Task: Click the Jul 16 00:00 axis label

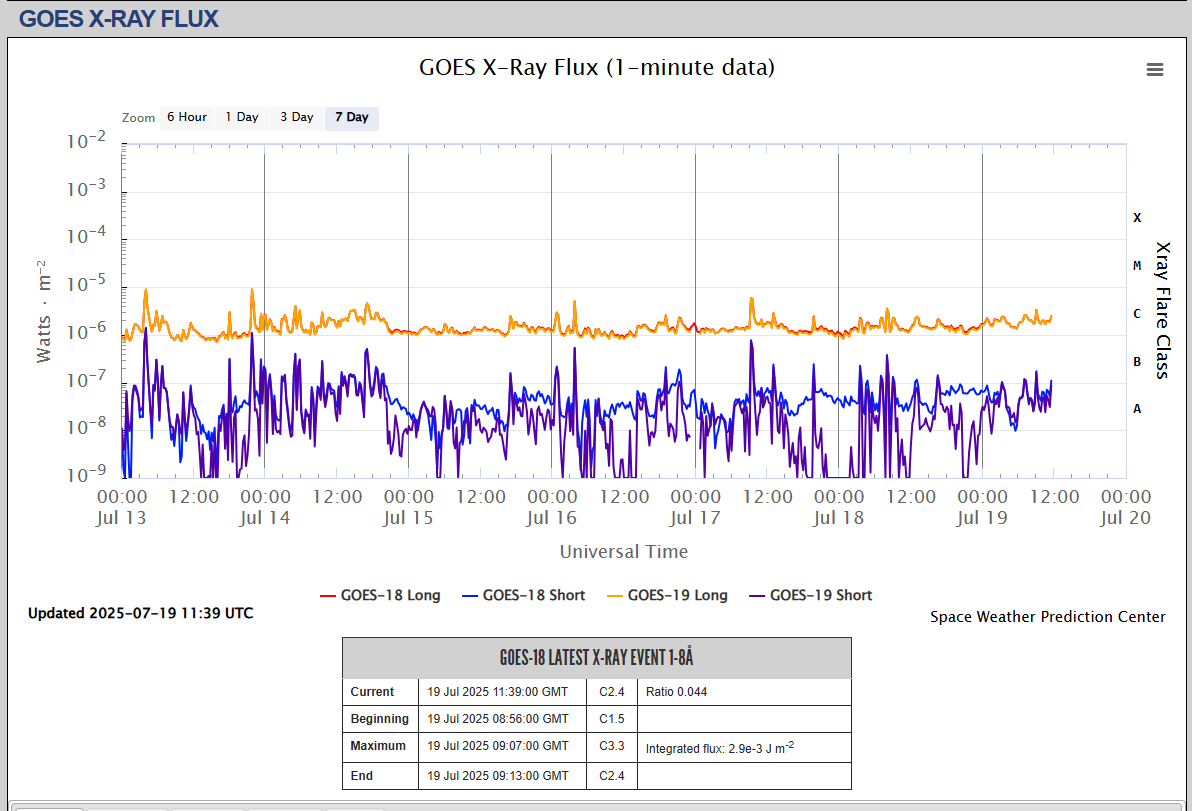Action: [x=552, y=507]
